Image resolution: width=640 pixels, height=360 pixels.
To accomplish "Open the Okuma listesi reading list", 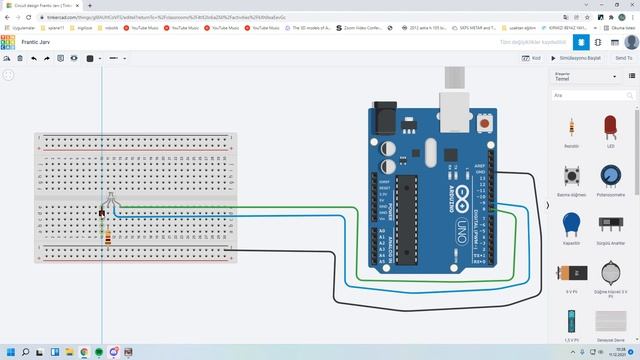I will [x=620, y=28].
